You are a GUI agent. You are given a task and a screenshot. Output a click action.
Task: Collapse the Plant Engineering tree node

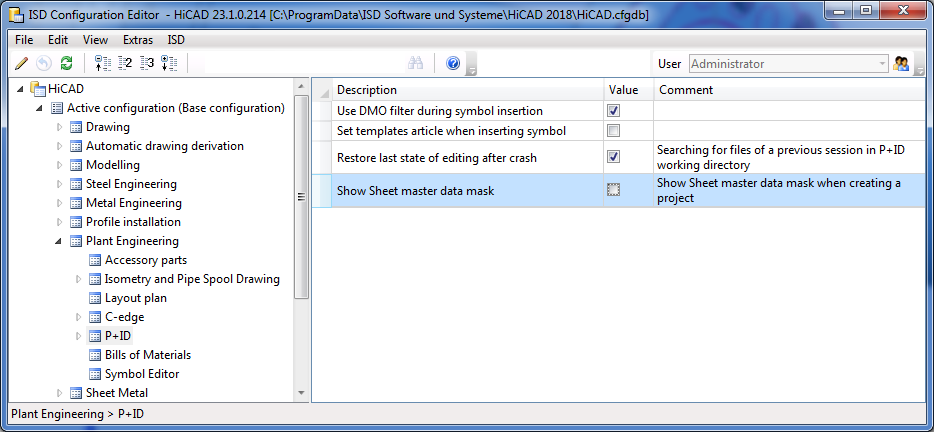(x=60, y=241)
